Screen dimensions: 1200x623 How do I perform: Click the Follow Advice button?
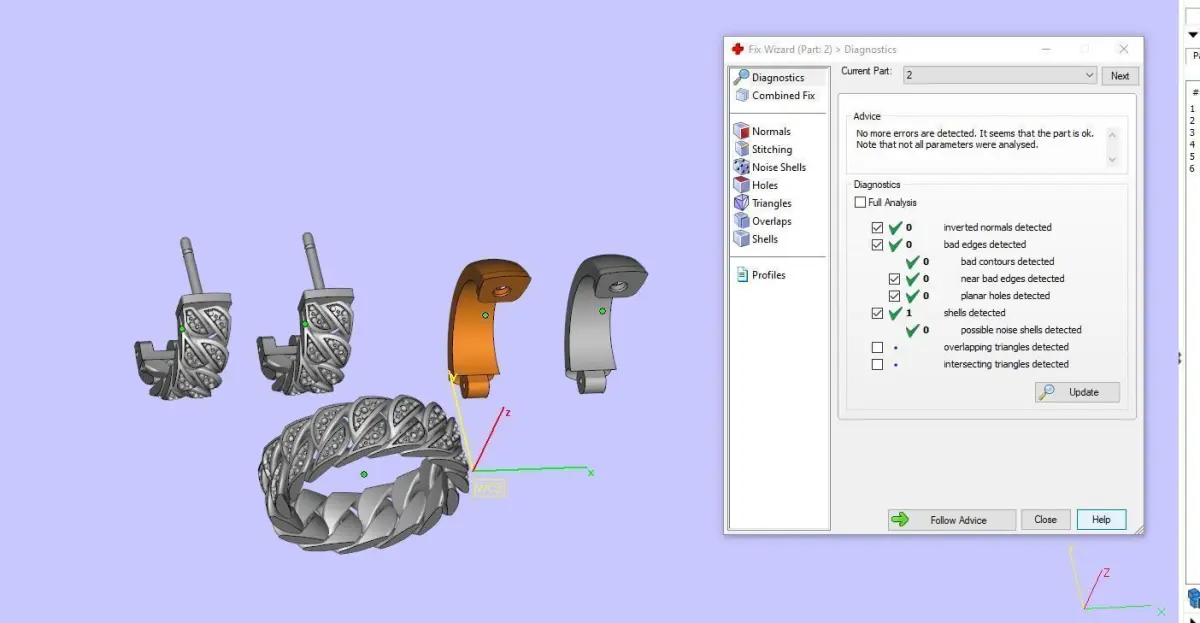[951, 520]
